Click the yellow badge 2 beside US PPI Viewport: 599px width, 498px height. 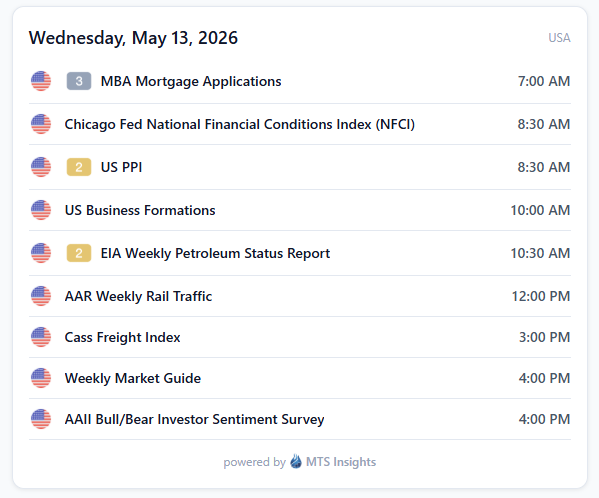[x=79, y=167]
